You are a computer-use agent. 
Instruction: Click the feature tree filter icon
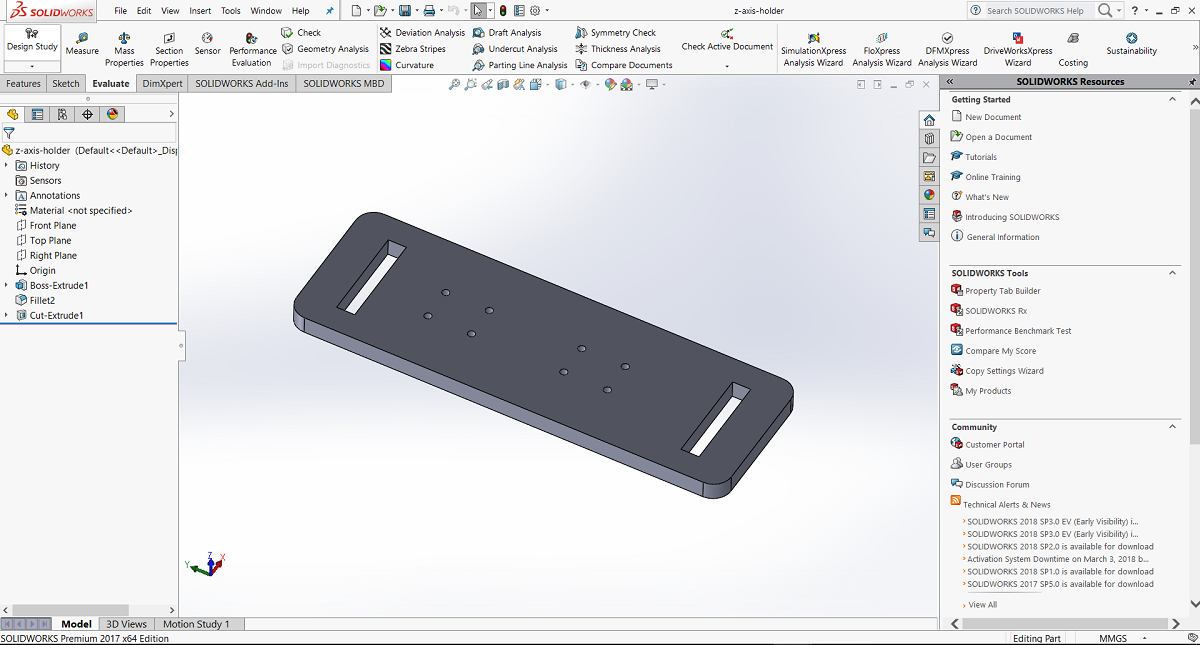(x=9, y=132)
